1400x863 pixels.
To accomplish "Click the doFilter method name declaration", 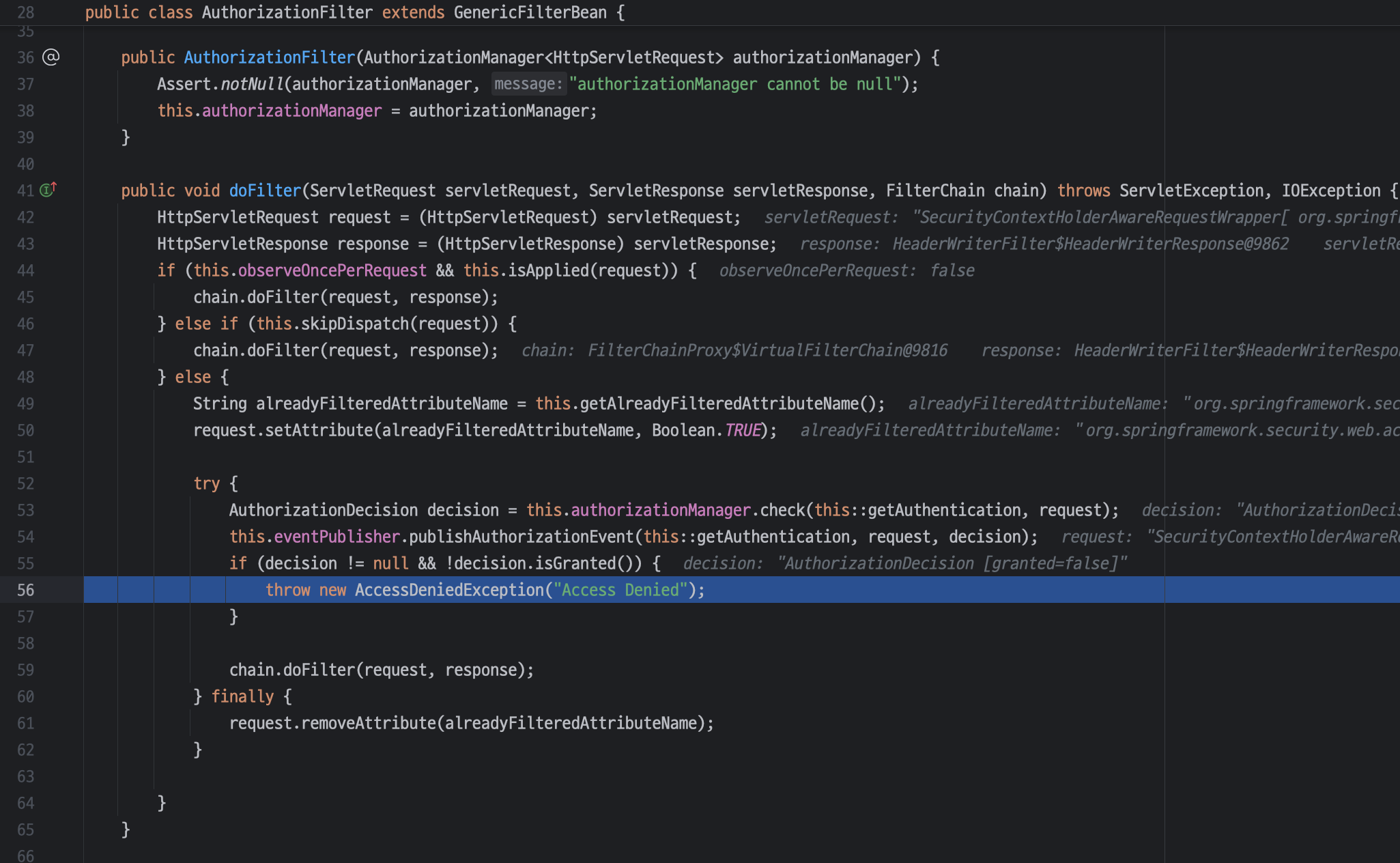I will coord(265,190).
